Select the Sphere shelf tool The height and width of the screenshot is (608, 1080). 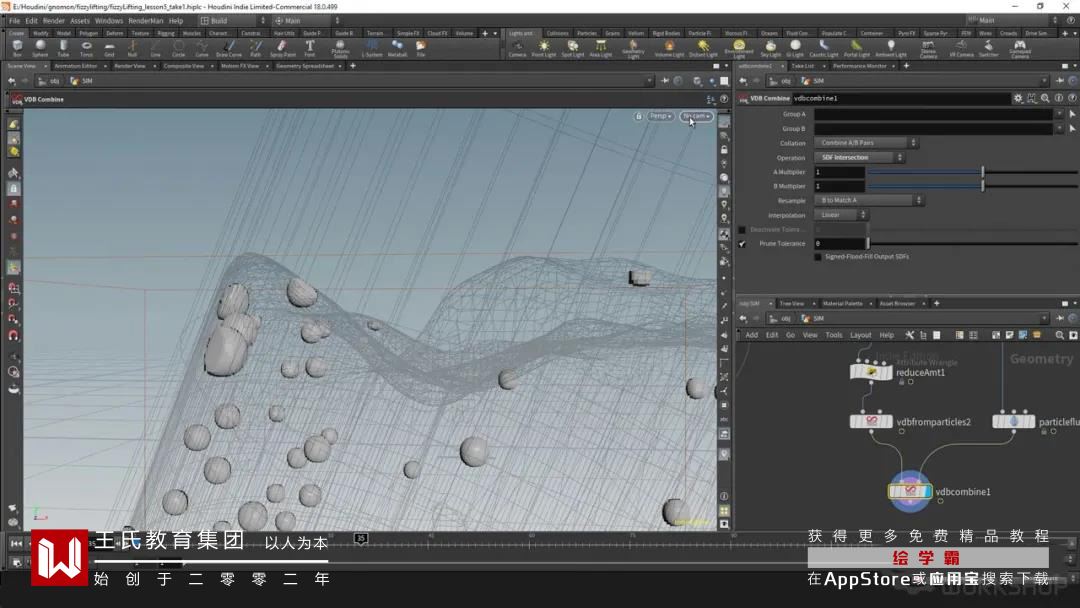pos(40,47)
